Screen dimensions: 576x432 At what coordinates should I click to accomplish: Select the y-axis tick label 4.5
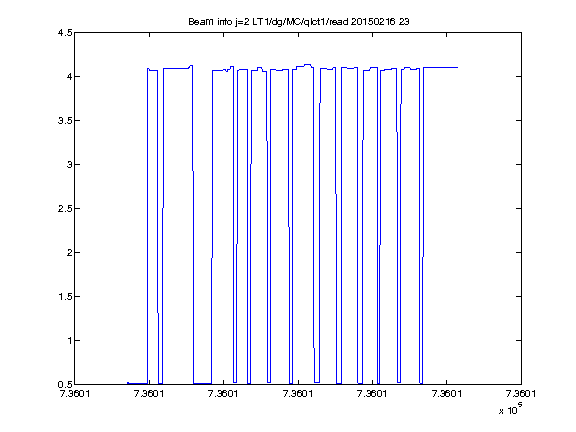(x=65, y=33)
